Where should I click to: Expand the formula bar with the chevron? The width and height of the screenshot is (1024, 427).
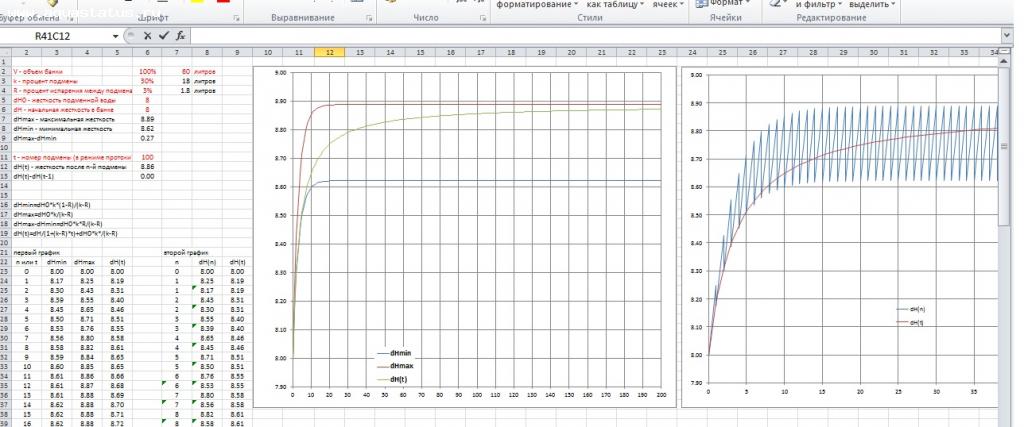tap(1006, 36)
